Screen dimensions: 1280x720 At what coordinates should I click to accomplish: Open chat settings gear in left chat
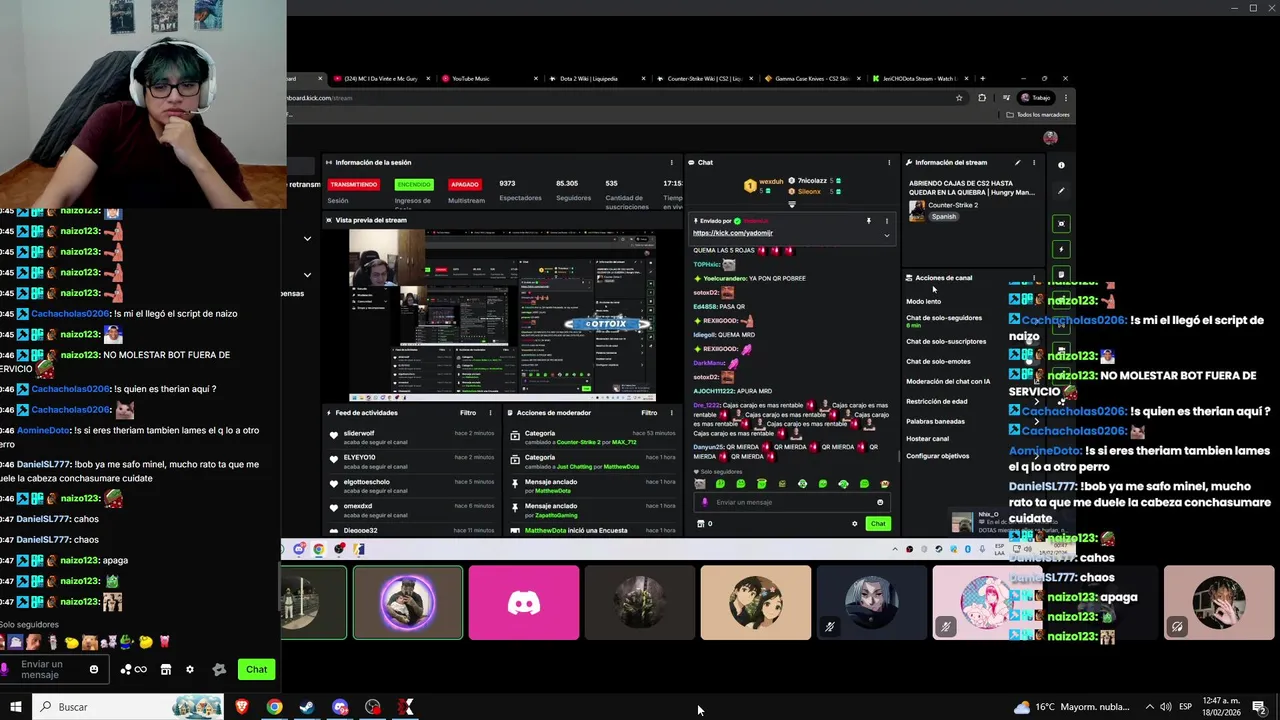(190, 669)
